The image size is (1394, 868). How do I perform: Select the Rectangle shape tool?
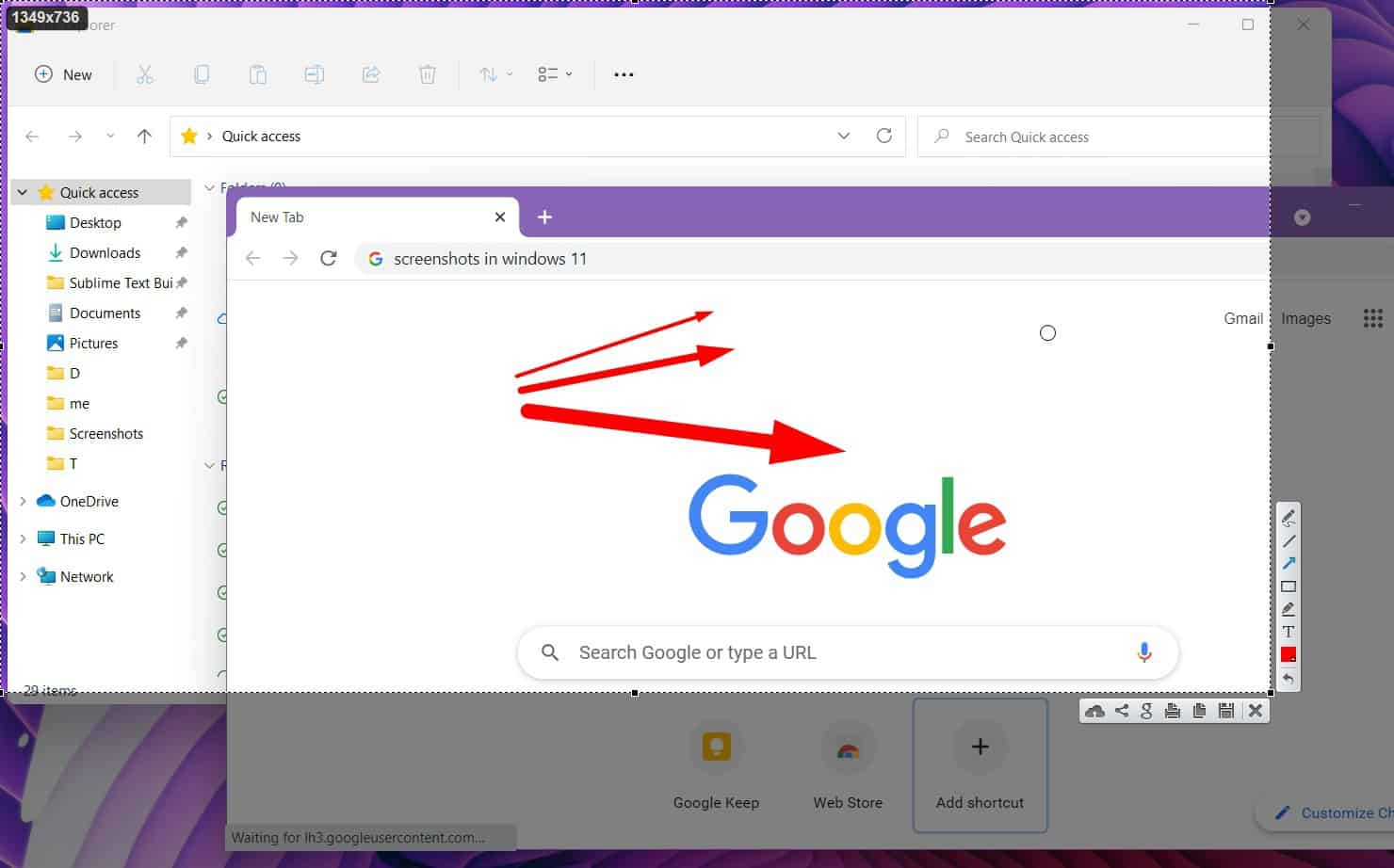point(1289,587)
